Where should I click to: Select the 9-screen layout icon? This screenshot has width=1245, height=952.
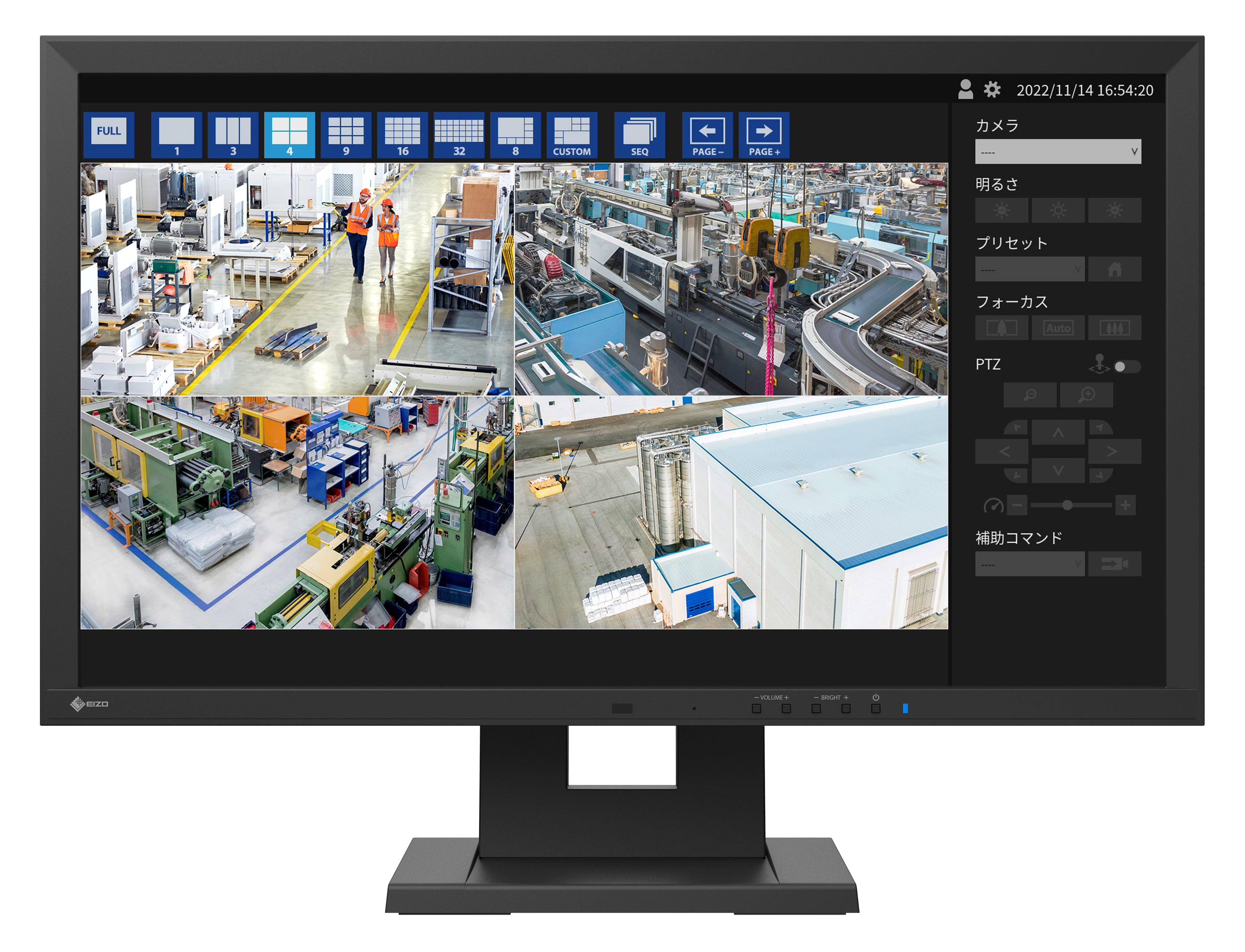346,135
